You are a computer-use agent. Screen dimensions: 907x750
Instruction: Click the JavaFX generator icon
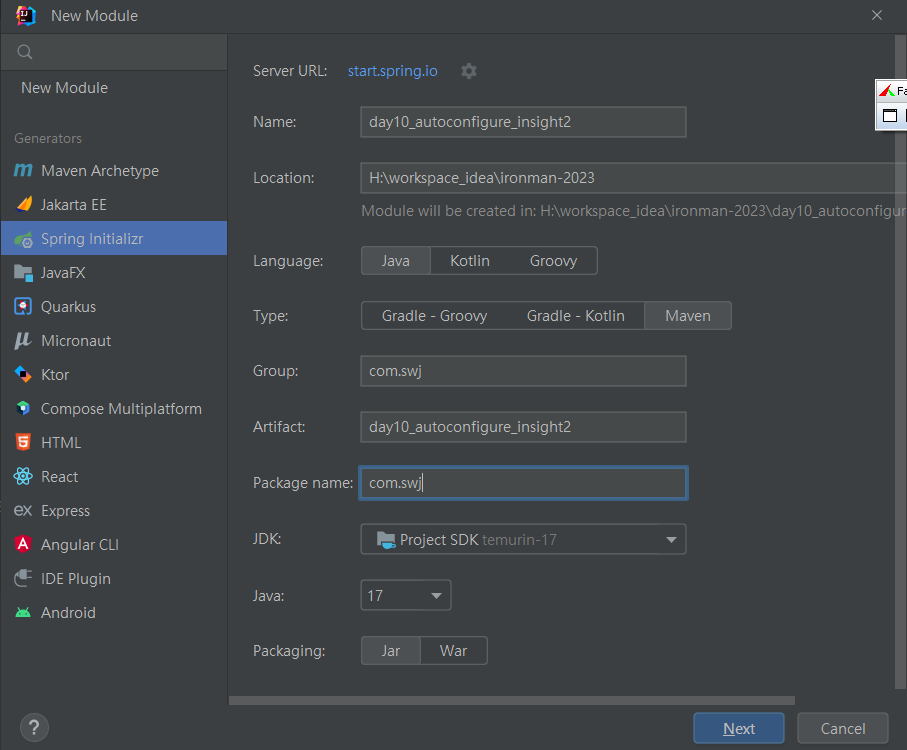tap(24, 272)
